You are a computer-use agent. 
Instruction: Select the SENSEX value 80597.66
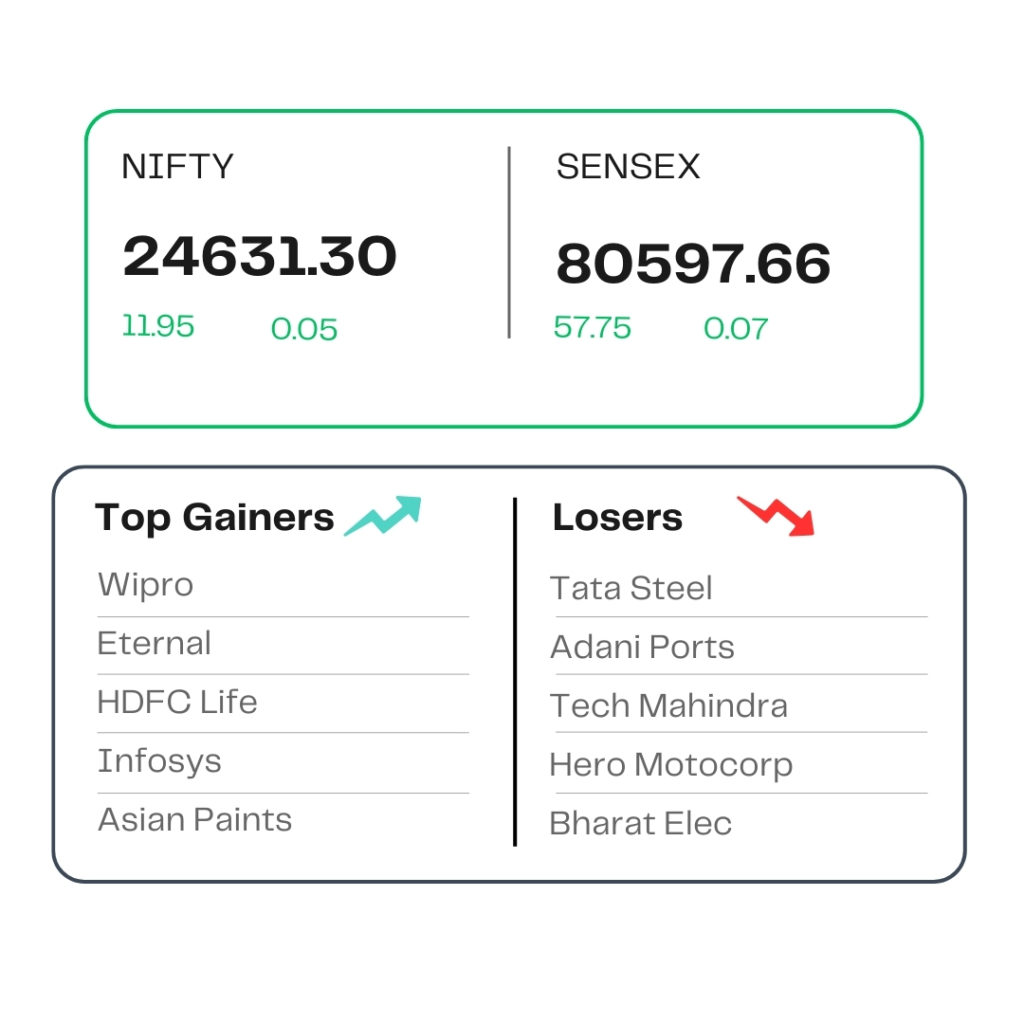point(694,263)
